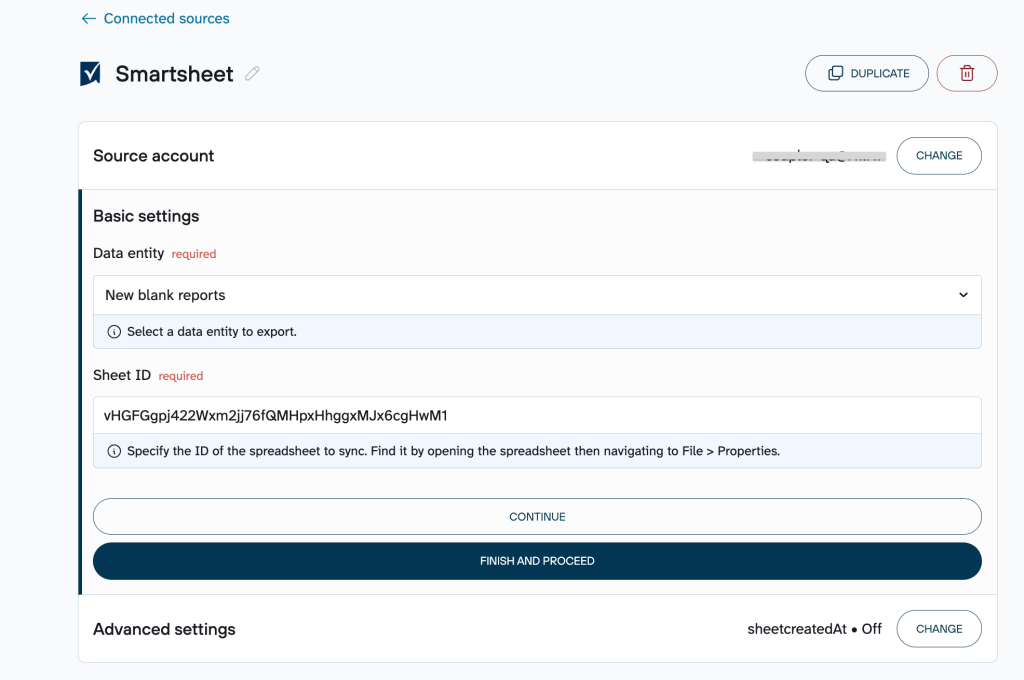Select the Source account section heading
Image resolution: width=1024 pixels, height=680 pixels.
[153, 155]
